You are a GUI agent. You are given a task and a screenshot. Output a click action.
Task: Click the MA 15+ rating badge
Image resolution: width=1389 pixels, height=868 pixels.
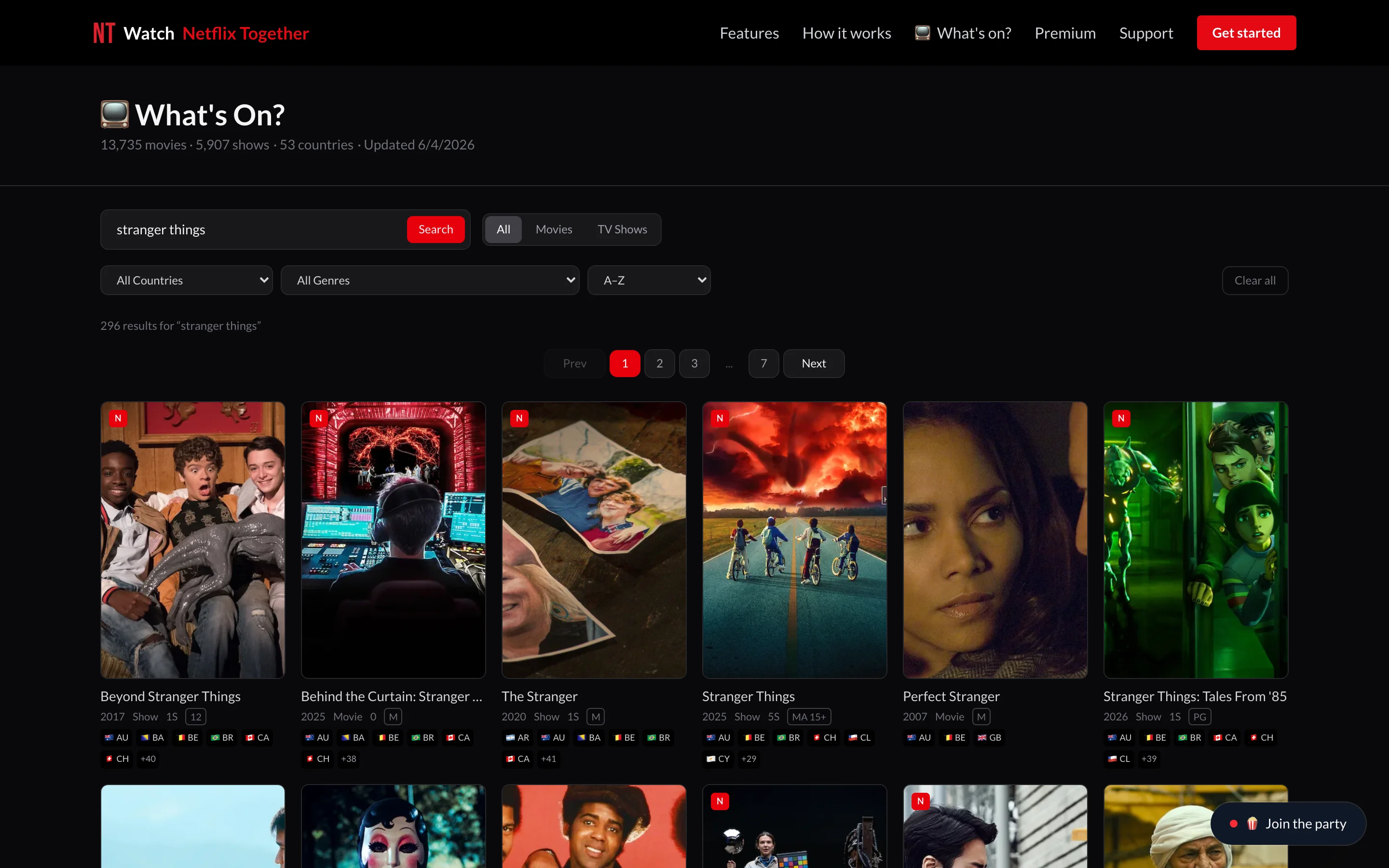809,717
